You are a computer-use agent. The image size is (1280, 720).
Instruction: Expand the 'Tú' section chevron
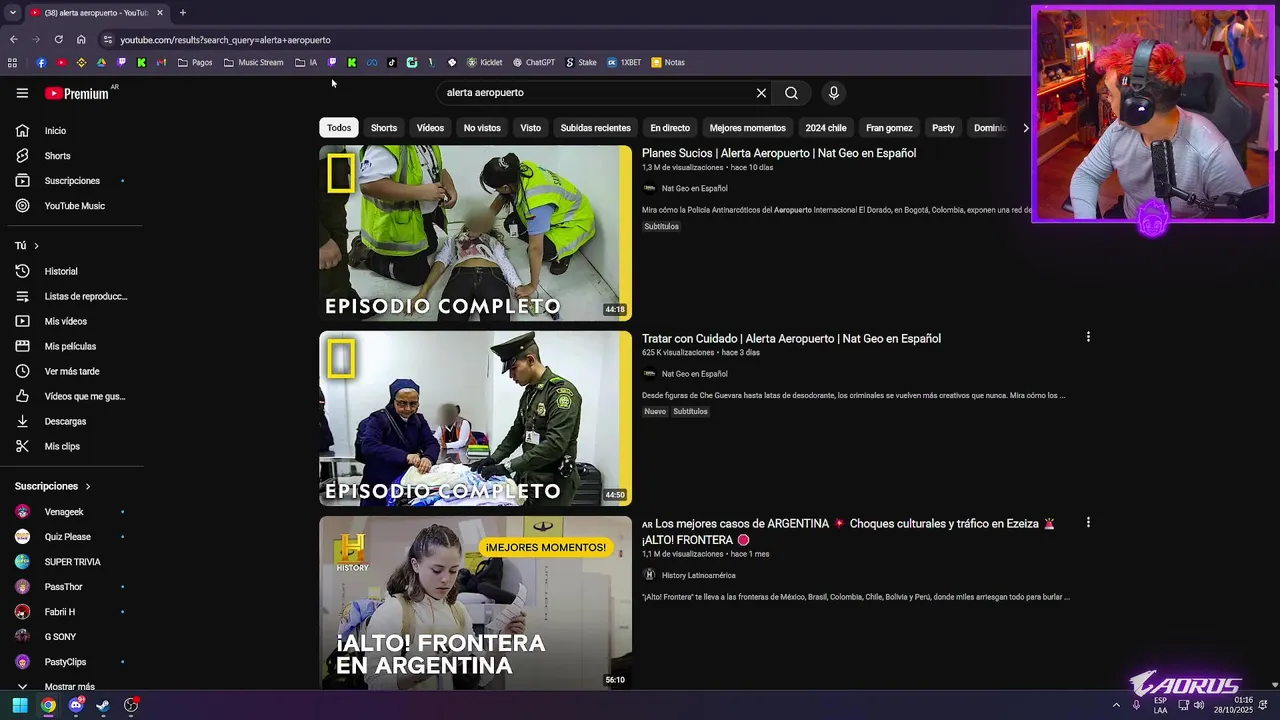point(36,246)
